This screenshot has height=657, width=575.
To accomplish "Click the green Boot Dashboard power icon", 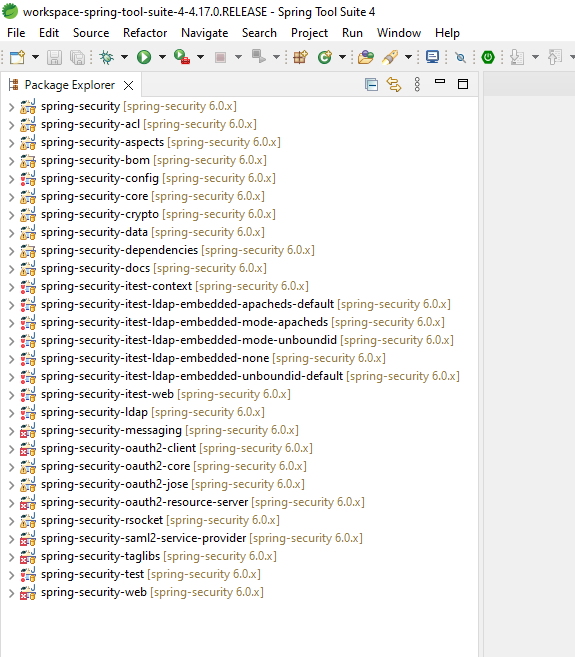I will click(488, 57).
